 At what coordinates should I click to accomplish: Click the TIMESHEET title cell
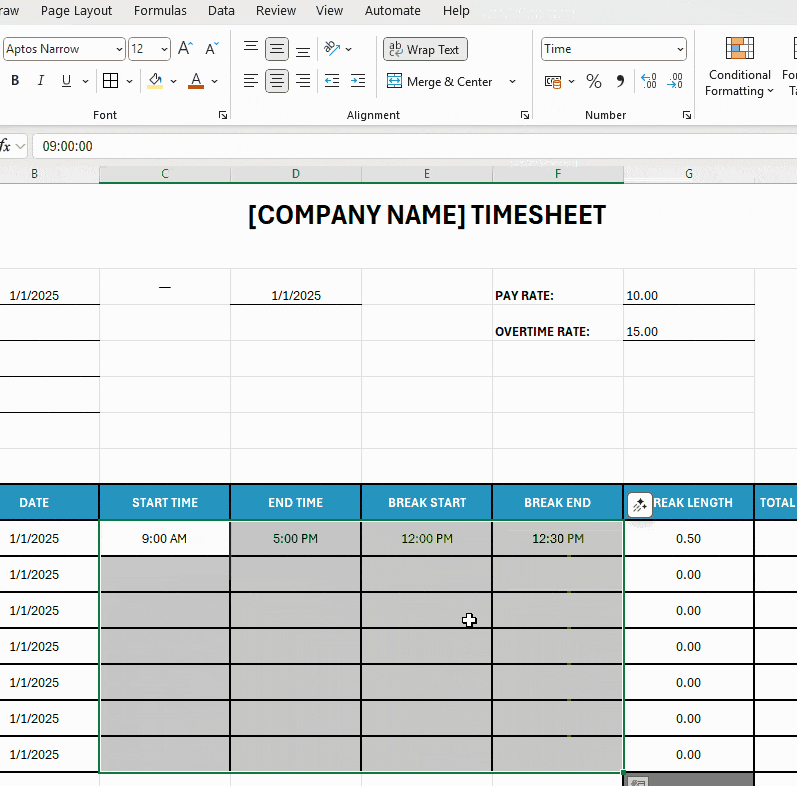(x=427, y=215)
